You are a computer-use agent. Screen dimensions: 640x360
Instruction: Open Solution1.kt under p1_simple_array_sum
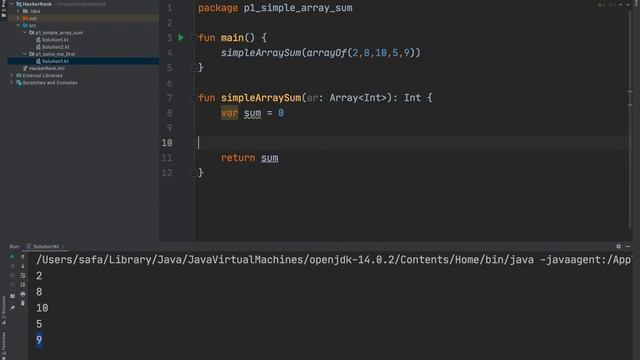point(55,40)
